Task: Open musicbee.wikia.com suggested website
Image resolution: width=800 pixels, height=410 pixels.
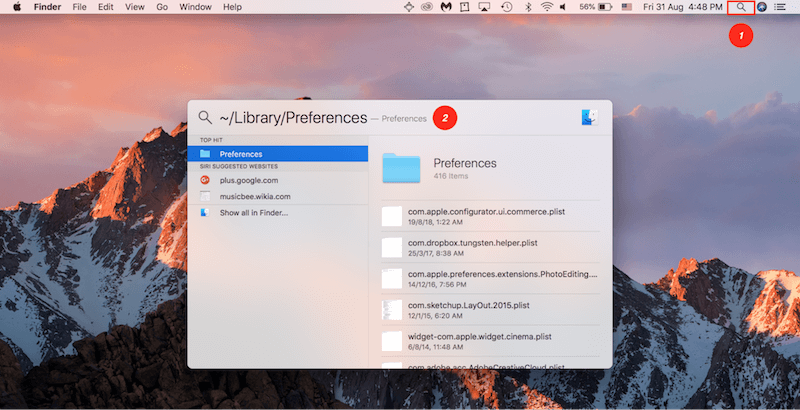Action: 256,196
